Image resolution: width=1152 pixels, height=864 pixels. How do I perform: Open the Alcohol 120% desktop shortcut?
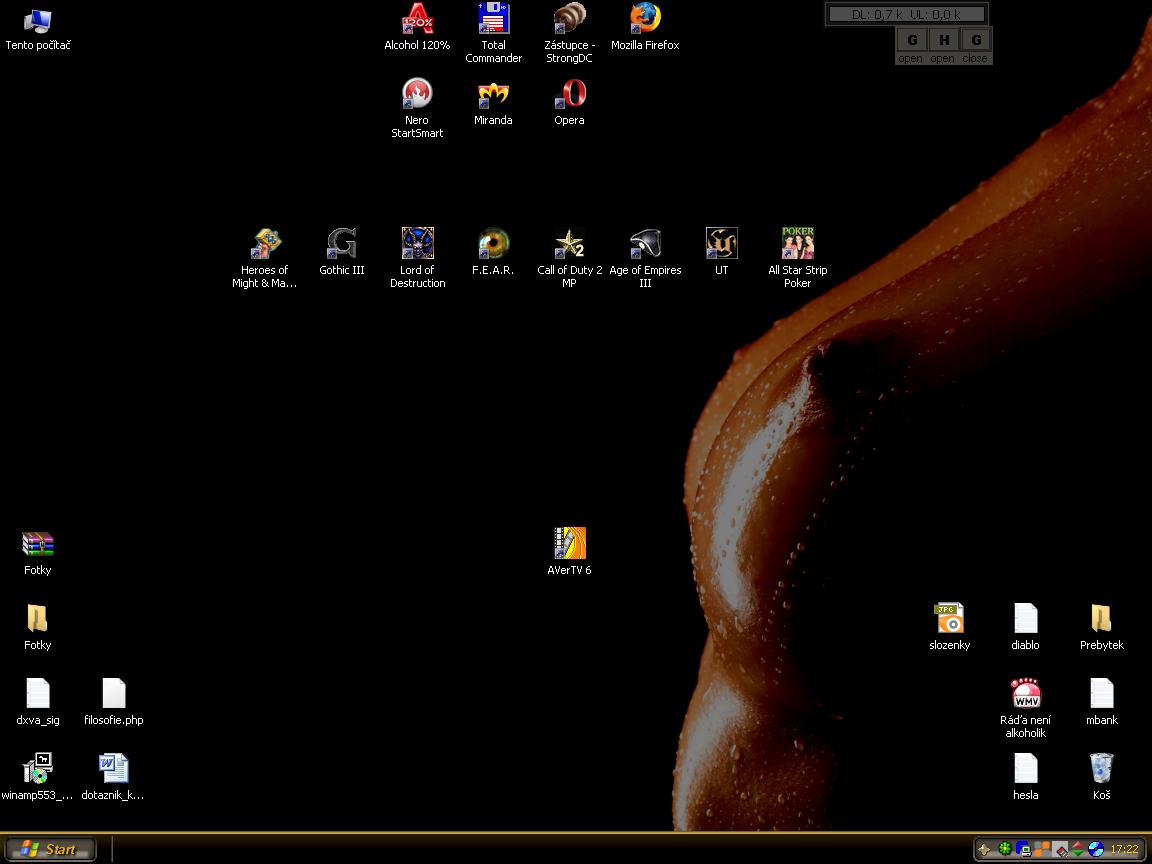pyautogui.click(x=417, y=20)
